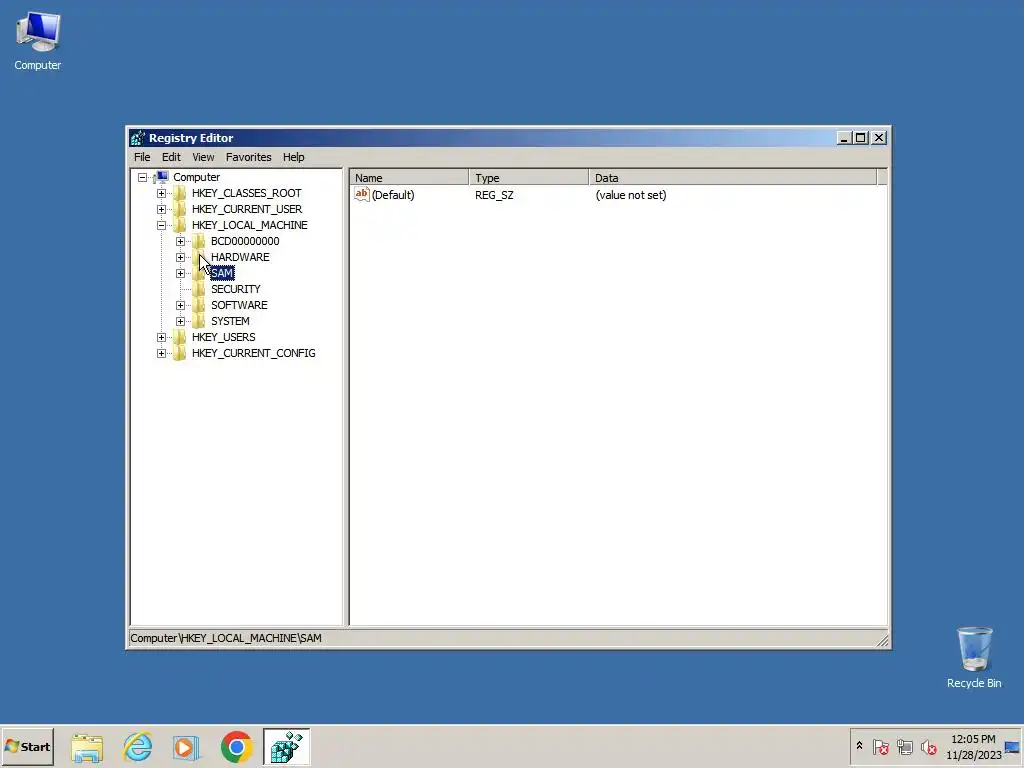Select the Recycle Bin desktop icon
The width and height of the screenshot is (1024, 768).
point(974,657)
